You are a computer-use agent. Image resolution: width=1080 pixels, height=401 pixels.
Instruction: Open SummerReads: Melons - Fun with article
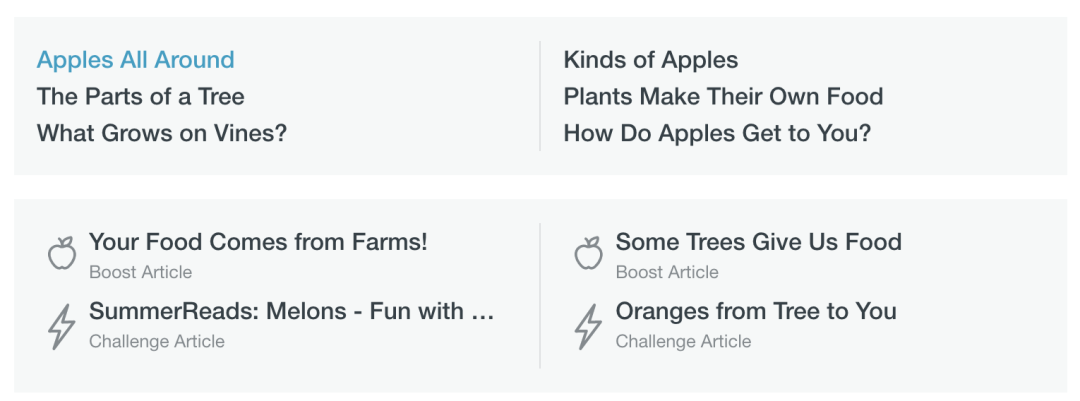pyautogui.click(x=280, y=312)
